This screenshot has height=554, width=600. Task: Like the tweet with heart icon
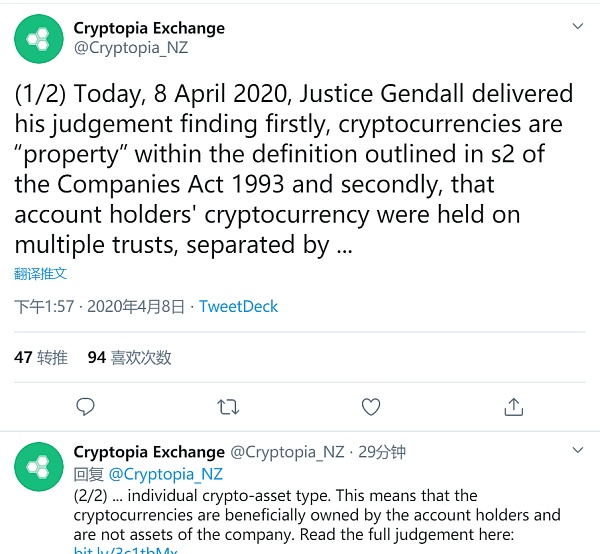click(371, 406)
